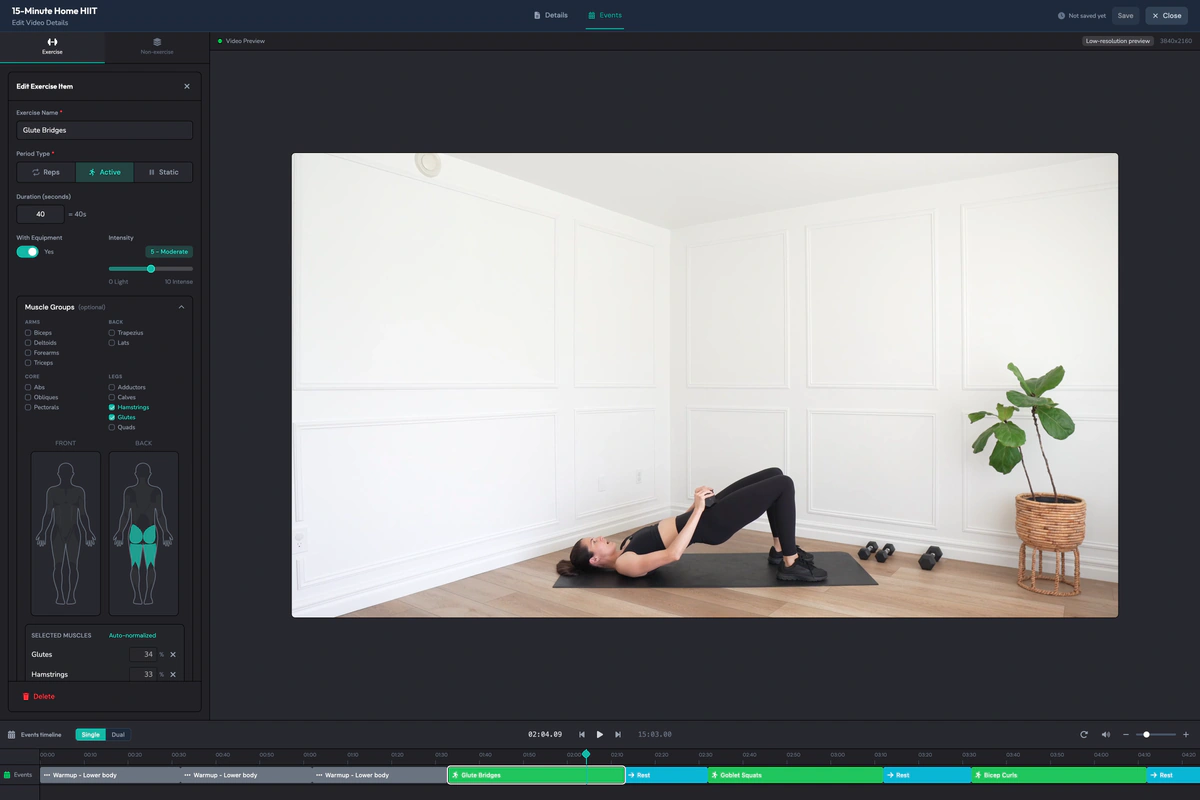Click the 5 - Moderate intensity badge

pos(169,252)
